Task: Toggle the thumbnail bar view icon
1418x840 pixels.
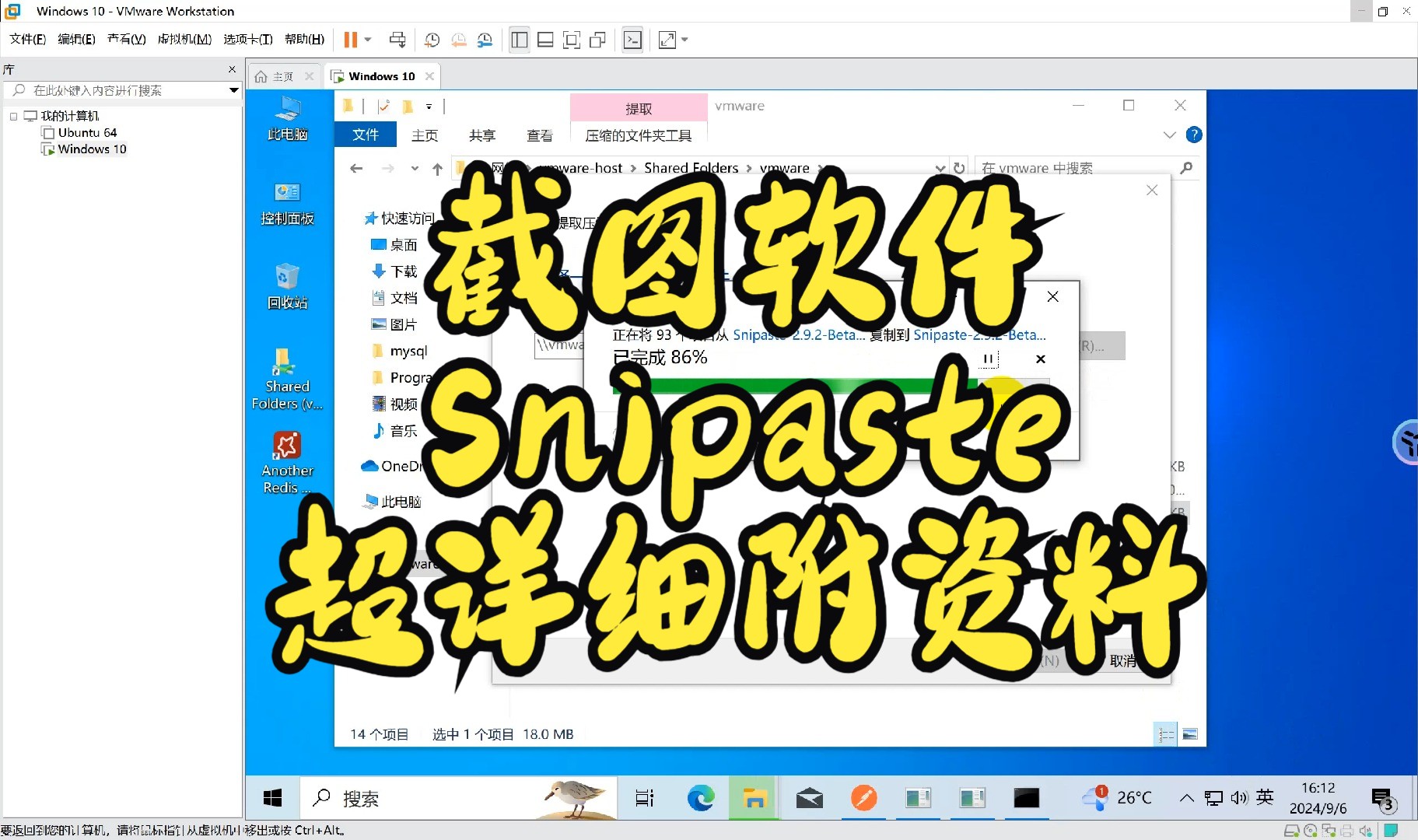Action: pos(545,40)
